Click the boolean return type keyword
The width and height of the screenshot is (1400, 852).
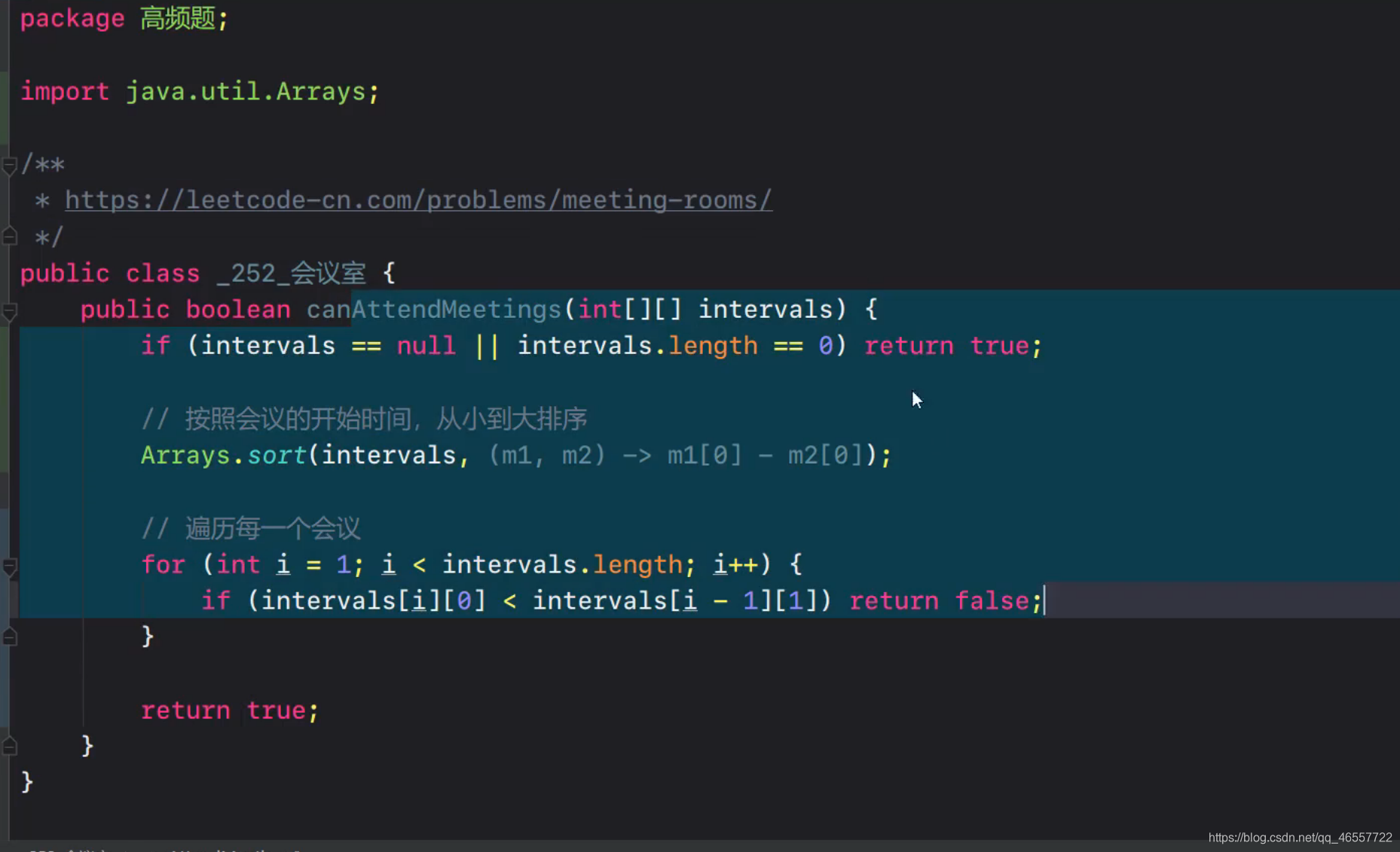(238, 309)
